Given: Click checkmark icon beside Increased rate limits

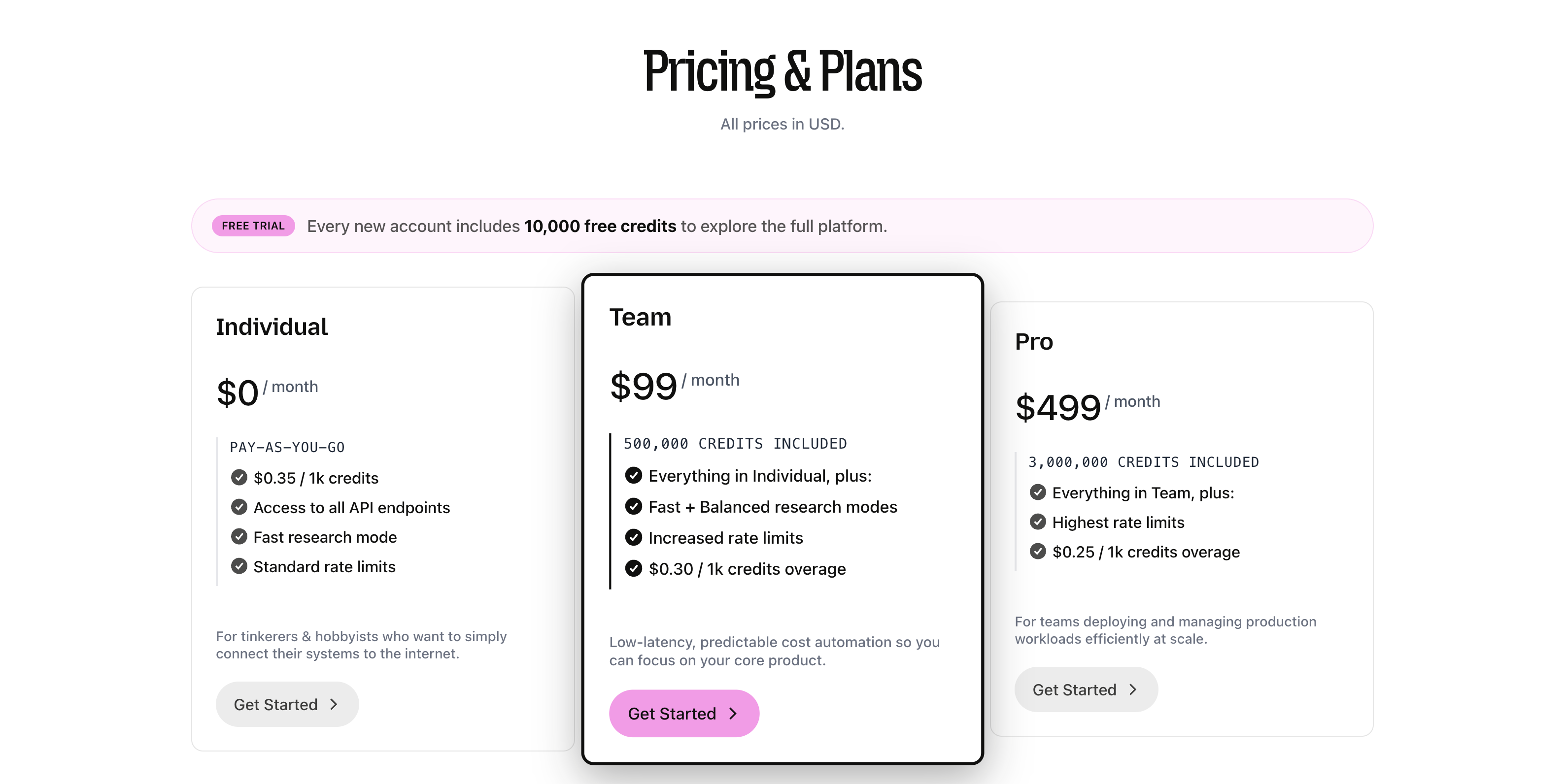Looking at the screenshot, I should pyautogui.click(x=633, y=537).
